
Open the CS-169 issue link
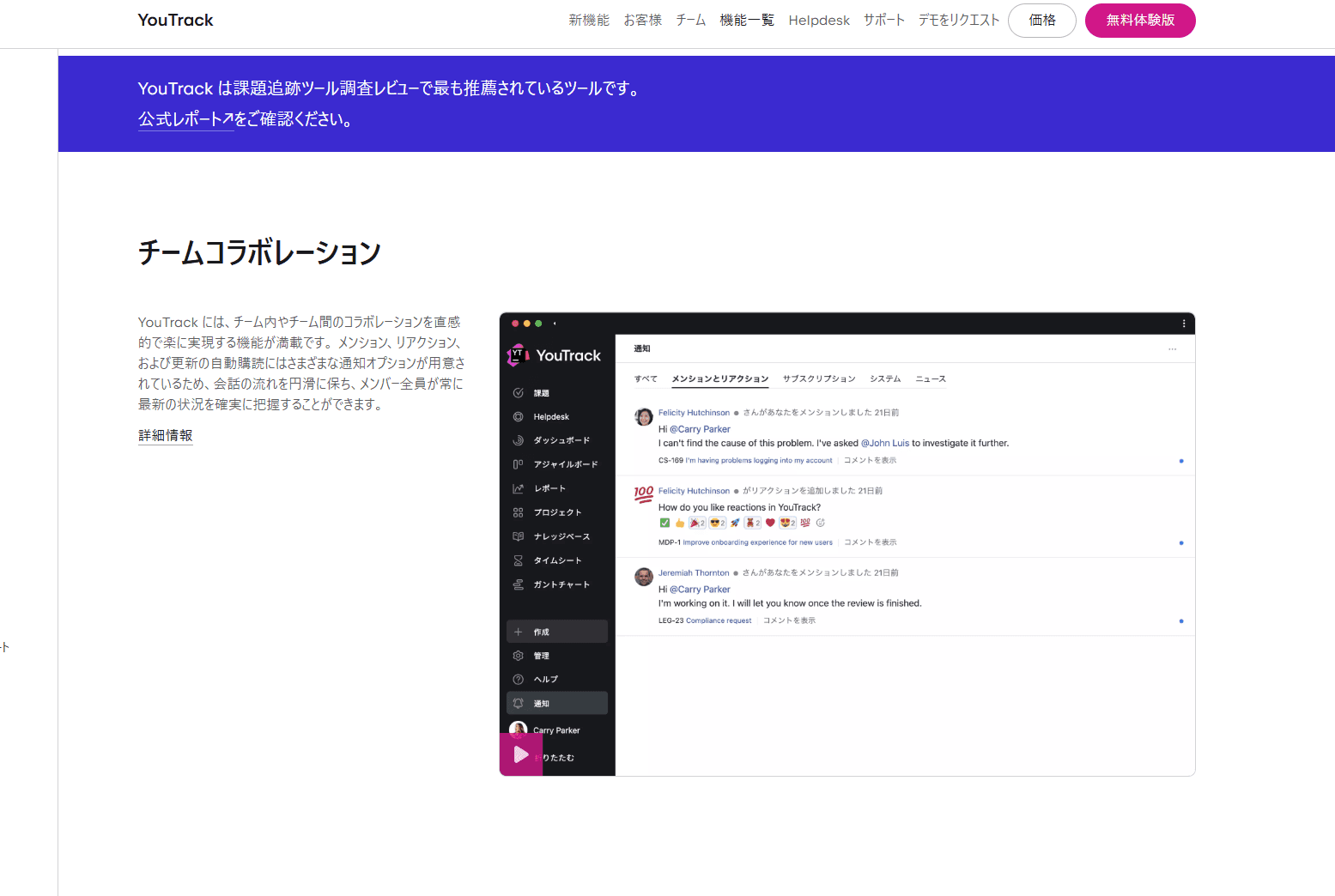[745, 461]
